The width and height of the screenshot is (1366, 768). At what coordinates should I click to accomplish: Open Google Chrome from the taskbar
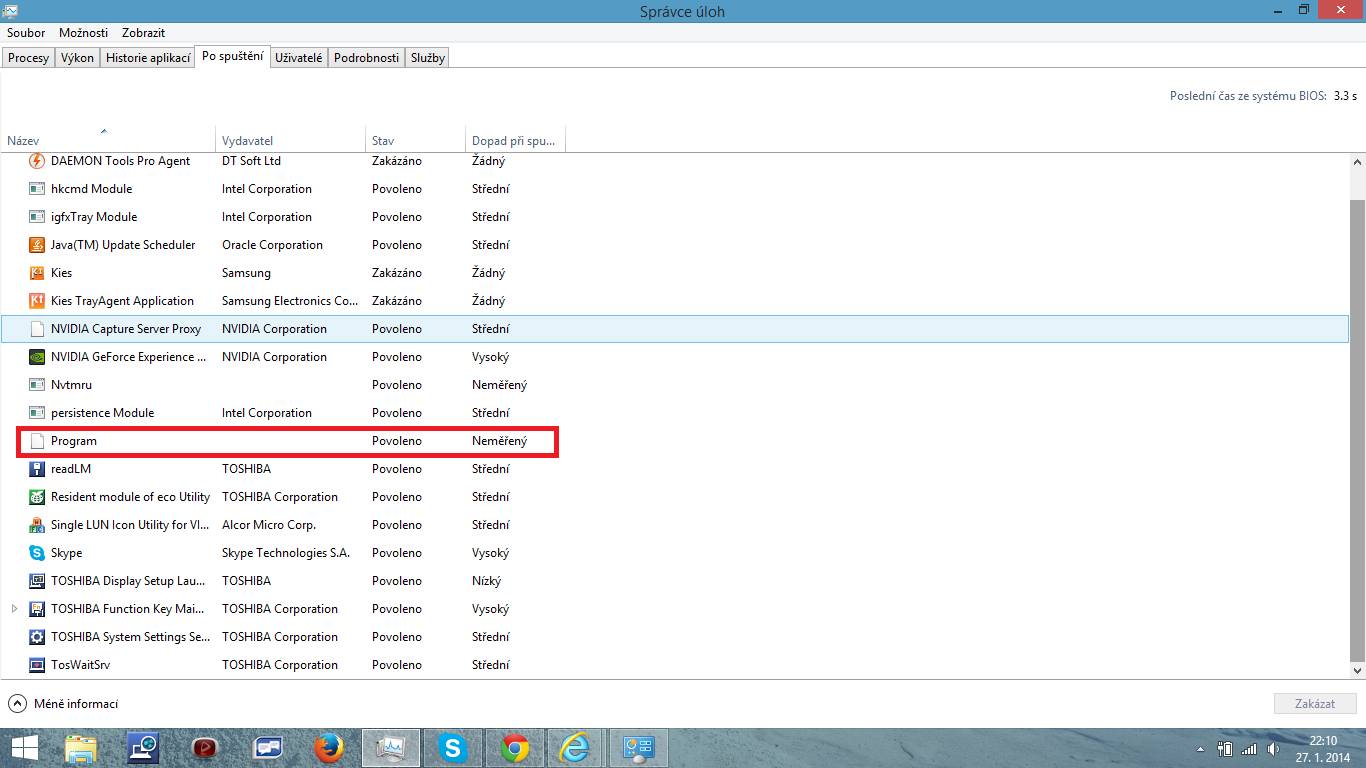click(515, 748)
